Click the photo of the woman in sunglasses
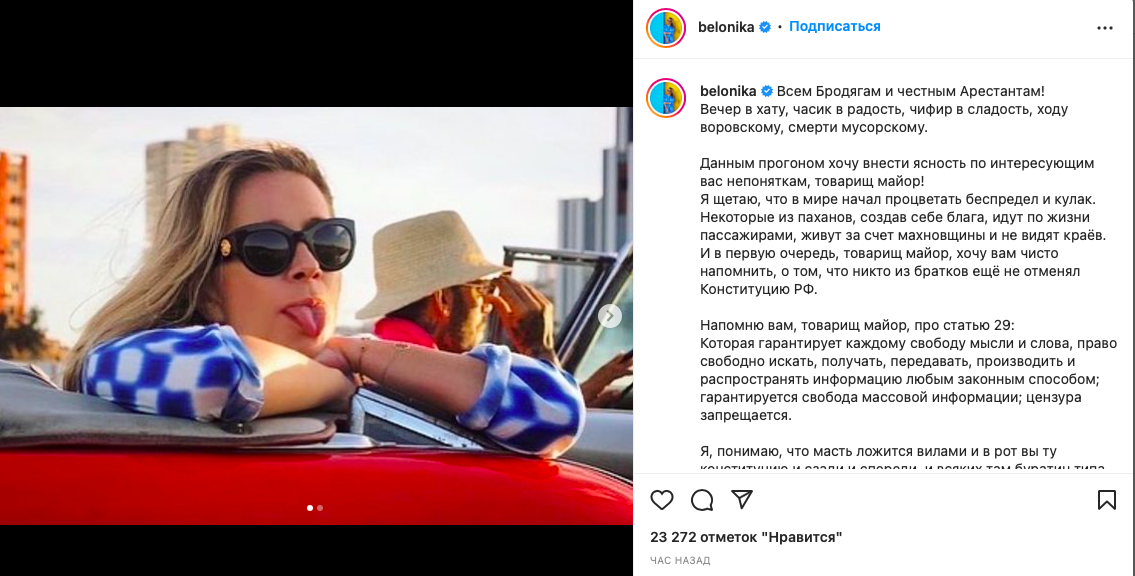This screenshot has height=576, width=1135. coord(316,315)
